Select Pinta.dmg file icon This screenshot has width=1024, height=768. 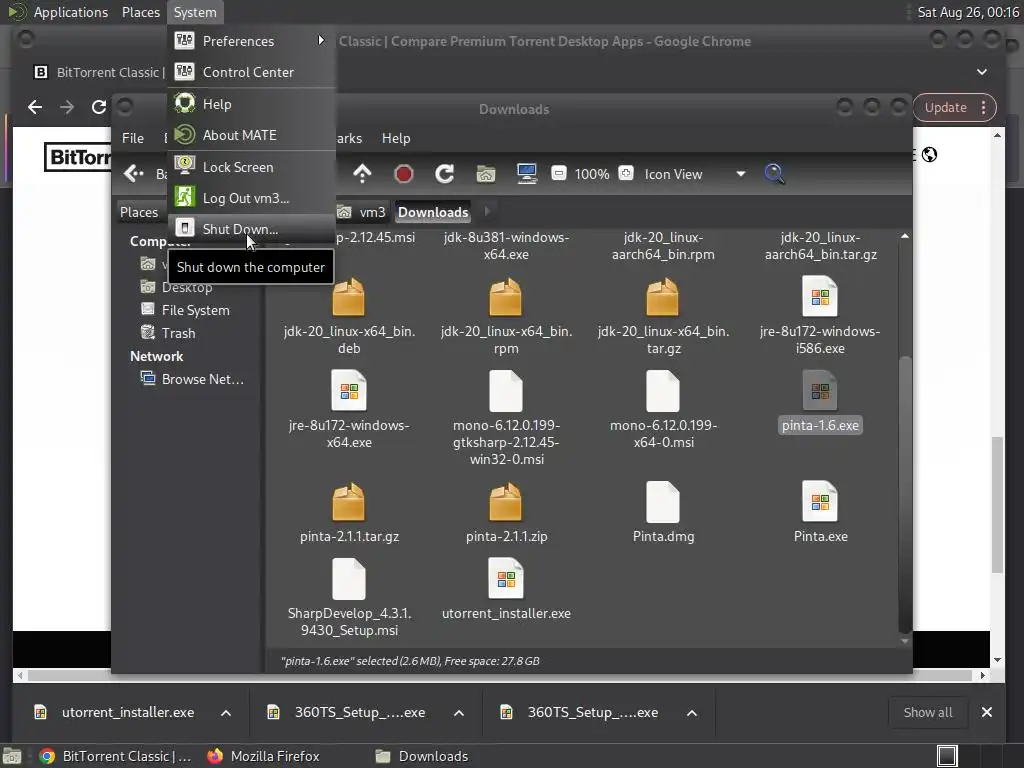point(663,502)
